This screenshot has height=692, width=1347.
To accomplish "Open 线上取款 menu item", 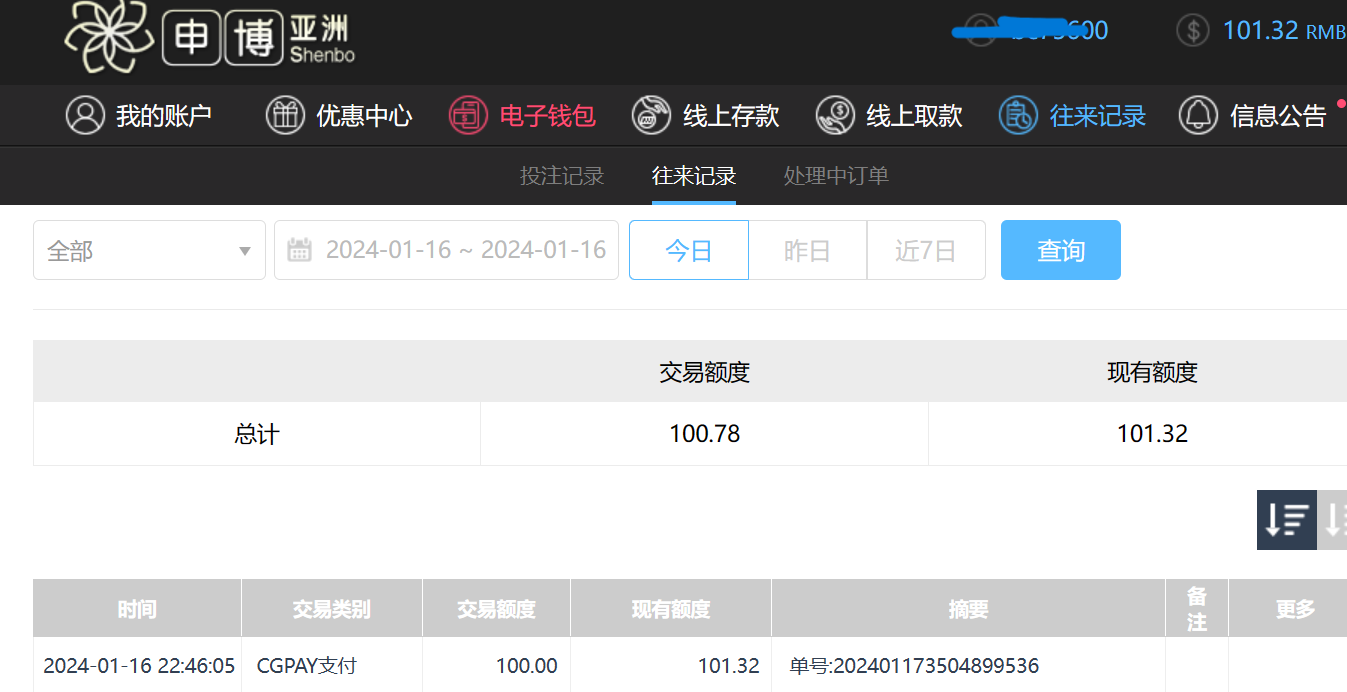I will pos(889,115).
